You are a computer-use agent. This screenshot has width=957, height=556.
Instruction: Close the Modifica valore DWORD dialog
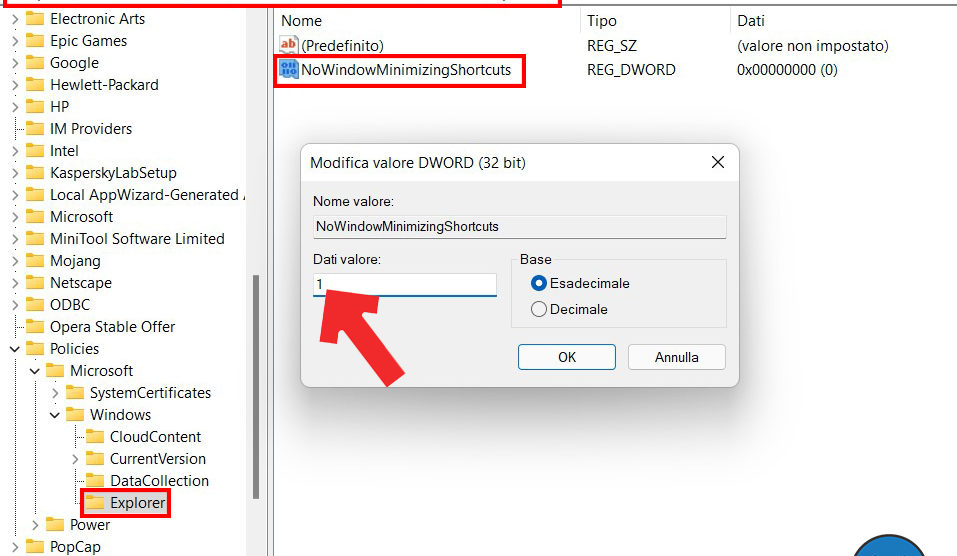click(x=718, y=162)
